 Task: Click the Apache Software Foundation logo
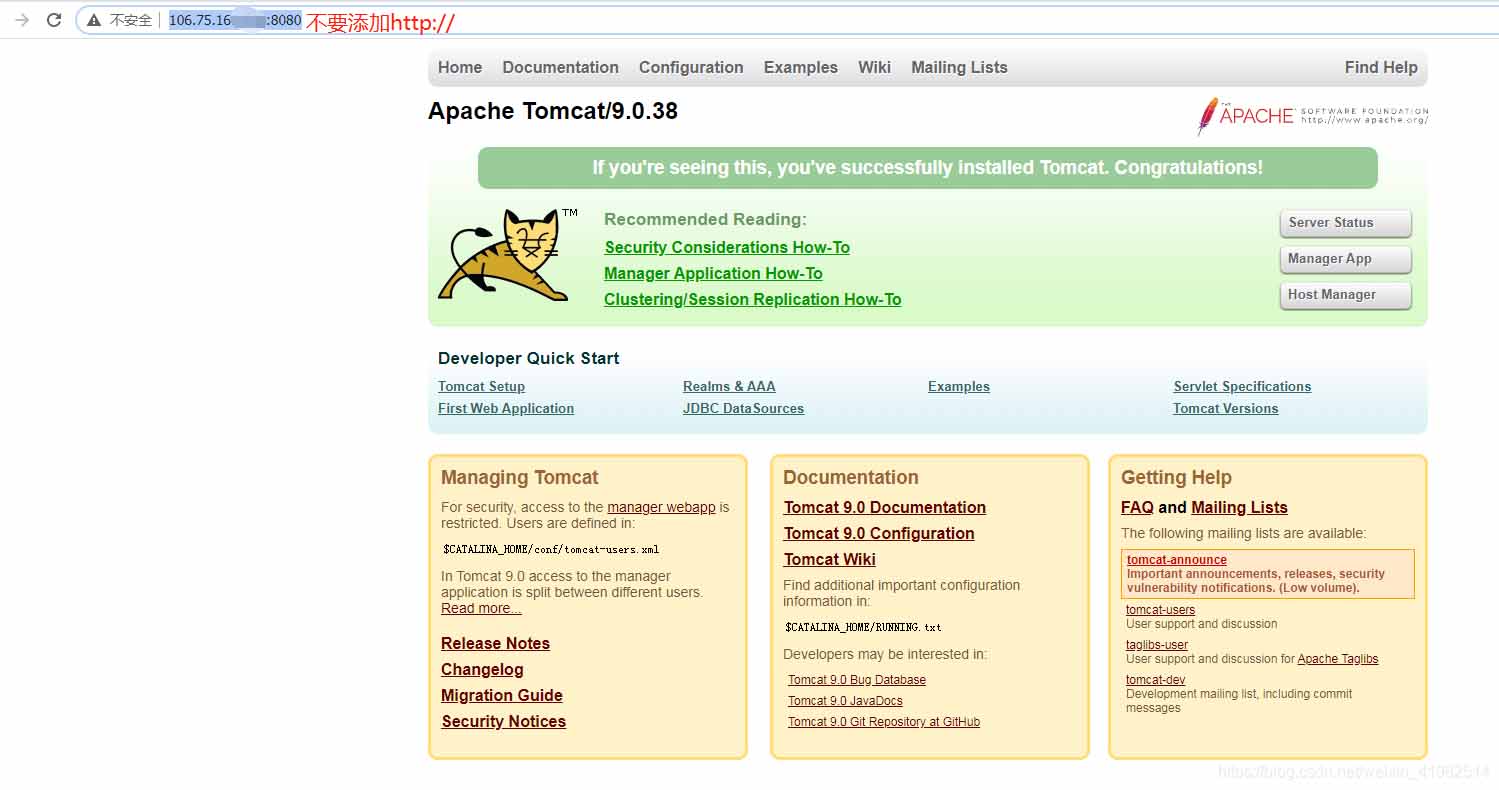pos(1312,116)
